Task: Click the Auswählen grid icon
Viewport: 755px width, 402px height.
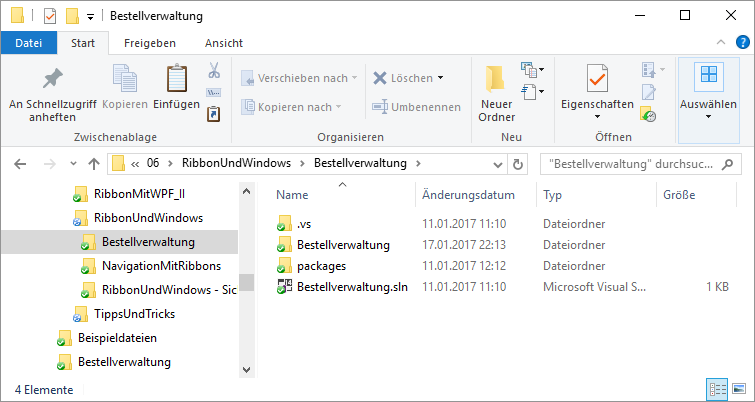Action: click(708, 76)
